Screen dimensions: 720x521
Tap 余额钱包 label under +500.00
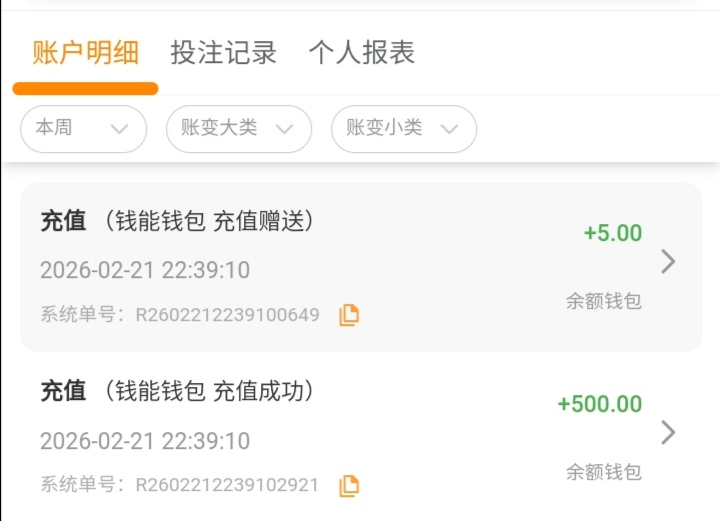[603, 472]
